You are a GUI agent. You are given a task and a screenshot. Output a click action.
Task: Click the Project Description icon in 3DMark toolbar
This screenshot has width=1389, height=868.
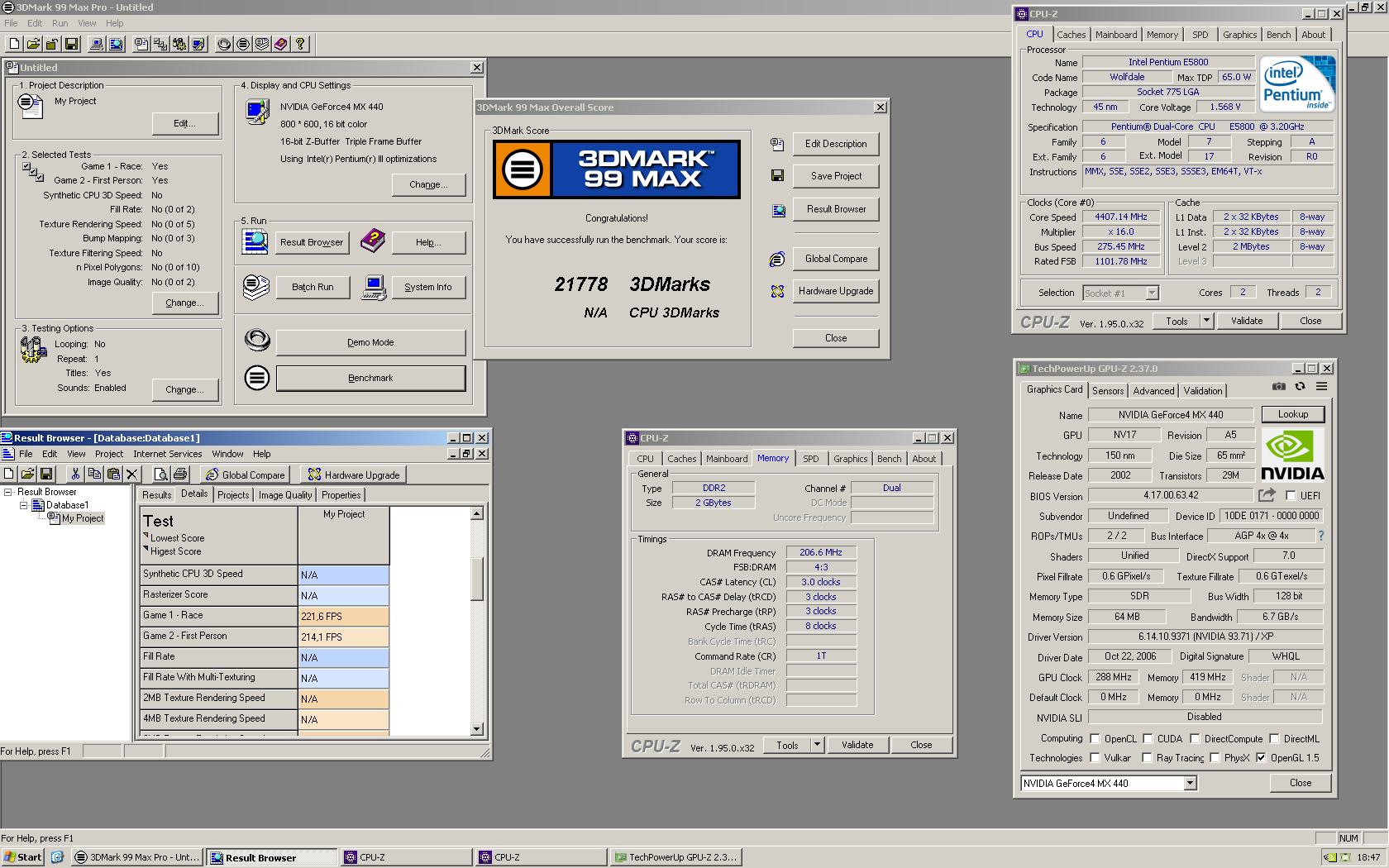141,44
